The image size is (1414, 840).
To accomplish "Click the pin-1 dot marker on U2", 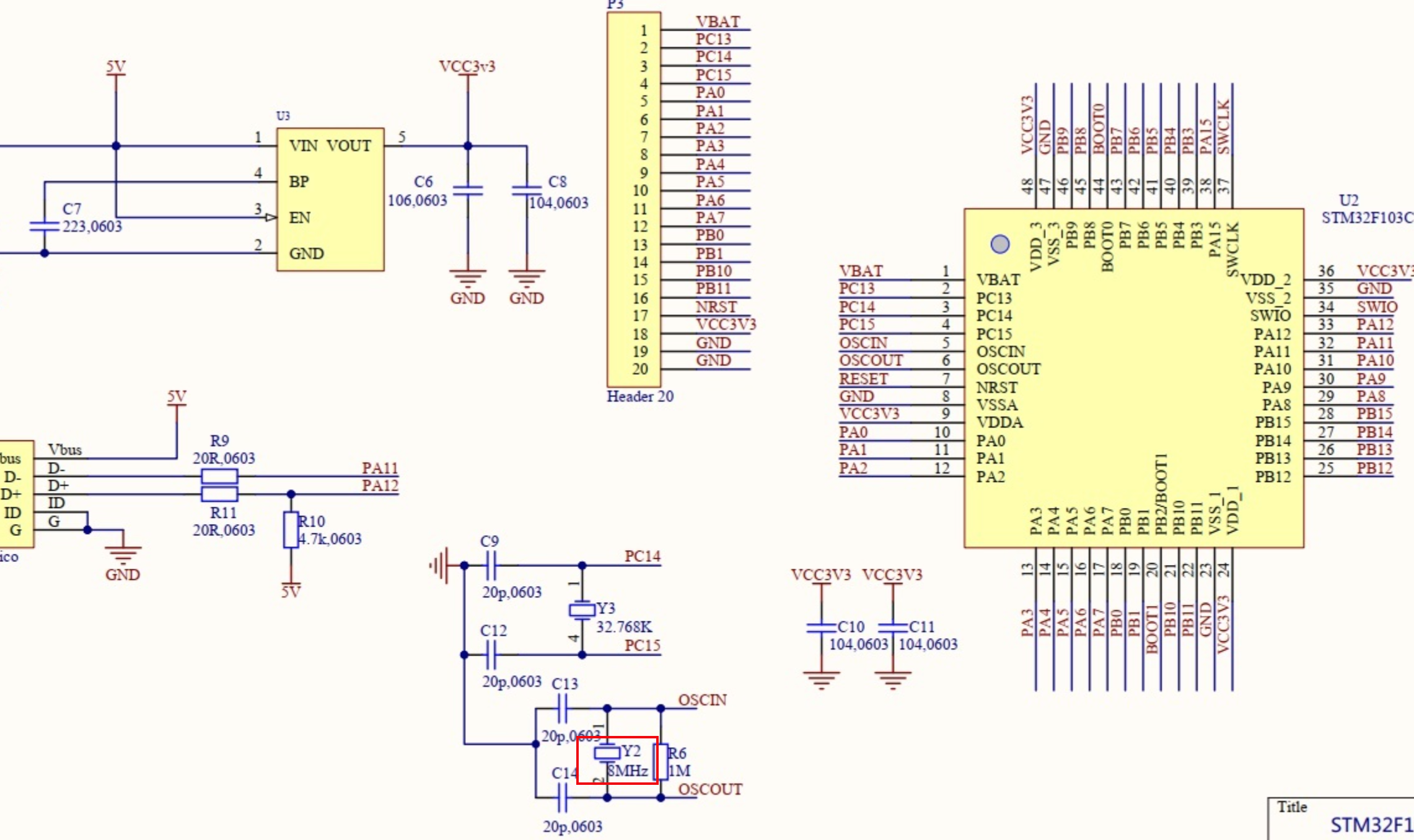I will [1000, 244].
